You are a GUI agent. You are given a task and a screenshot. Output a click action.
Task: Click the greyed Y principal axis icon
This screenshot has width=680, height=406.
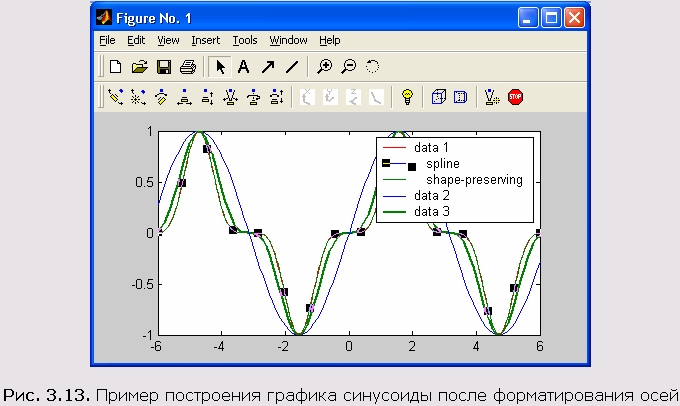[330, 97]
